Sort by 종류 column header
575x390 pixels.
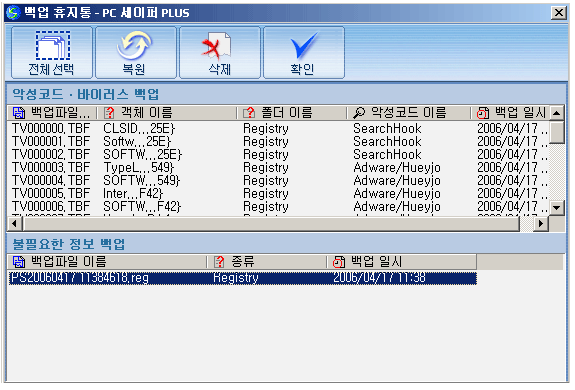[267, 262]
